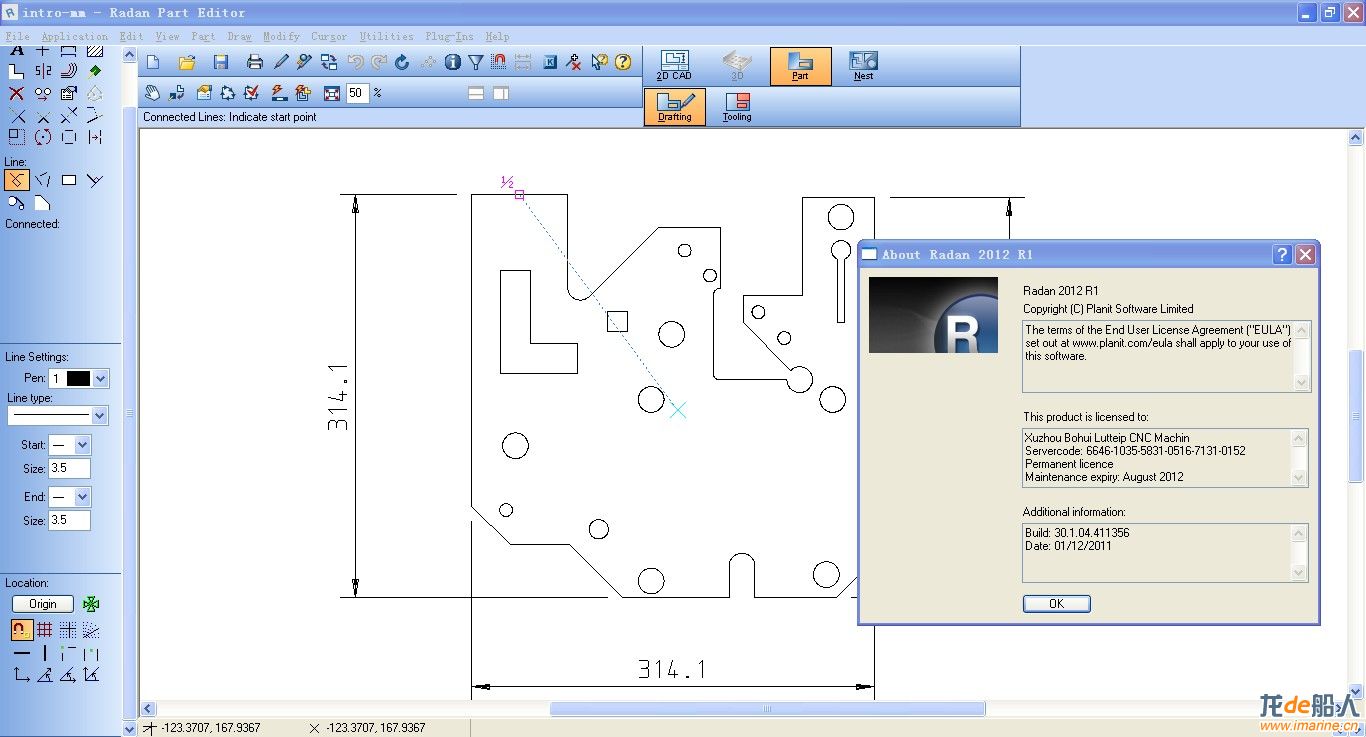The width and height of the screenshot is (1366, 737).
Task: Click the rotate circular arrow icon
Action: (x=43, y=137)
